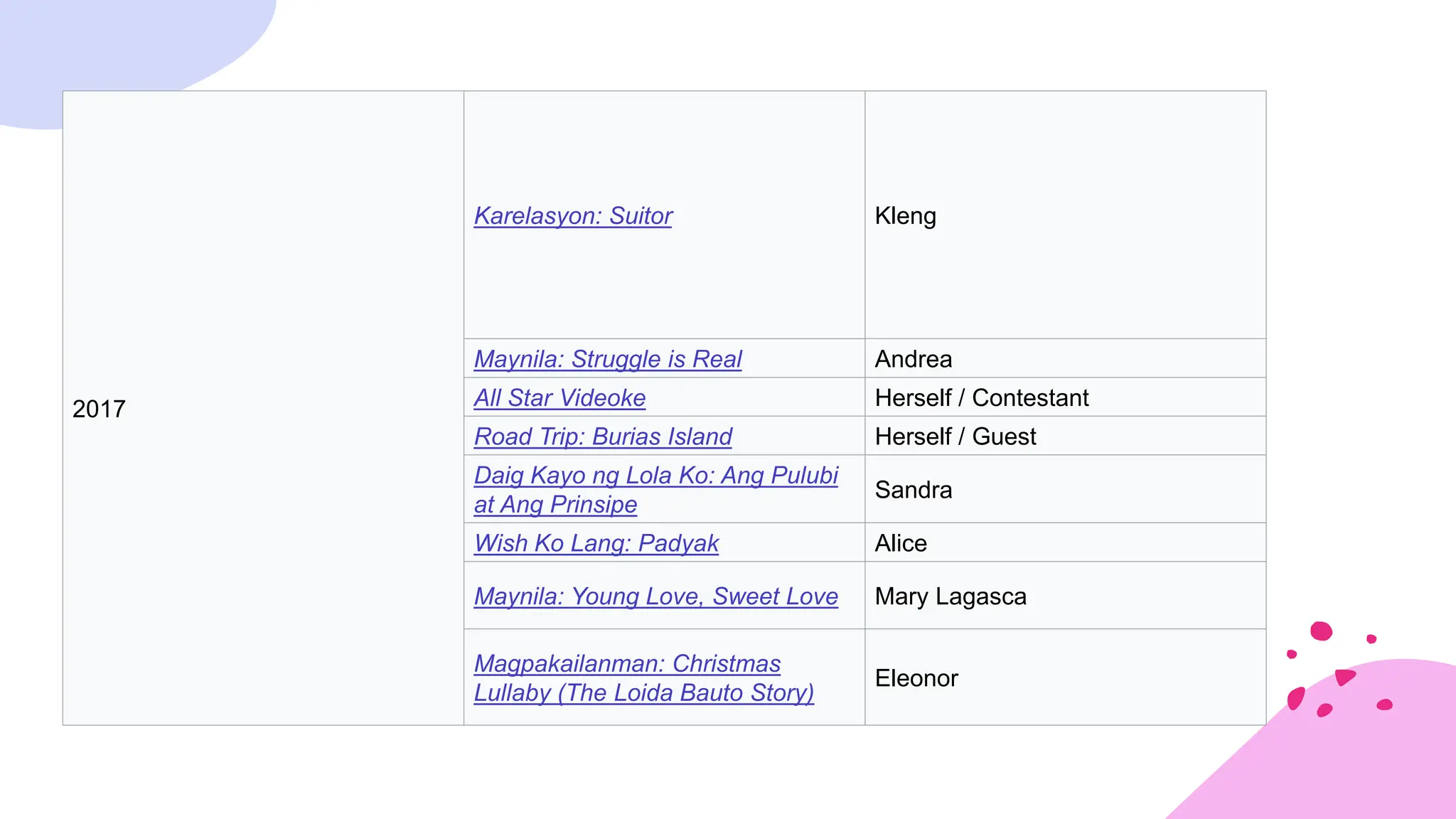
Task: Click the Herself / Contestant cell
Action: [1065, 397]
